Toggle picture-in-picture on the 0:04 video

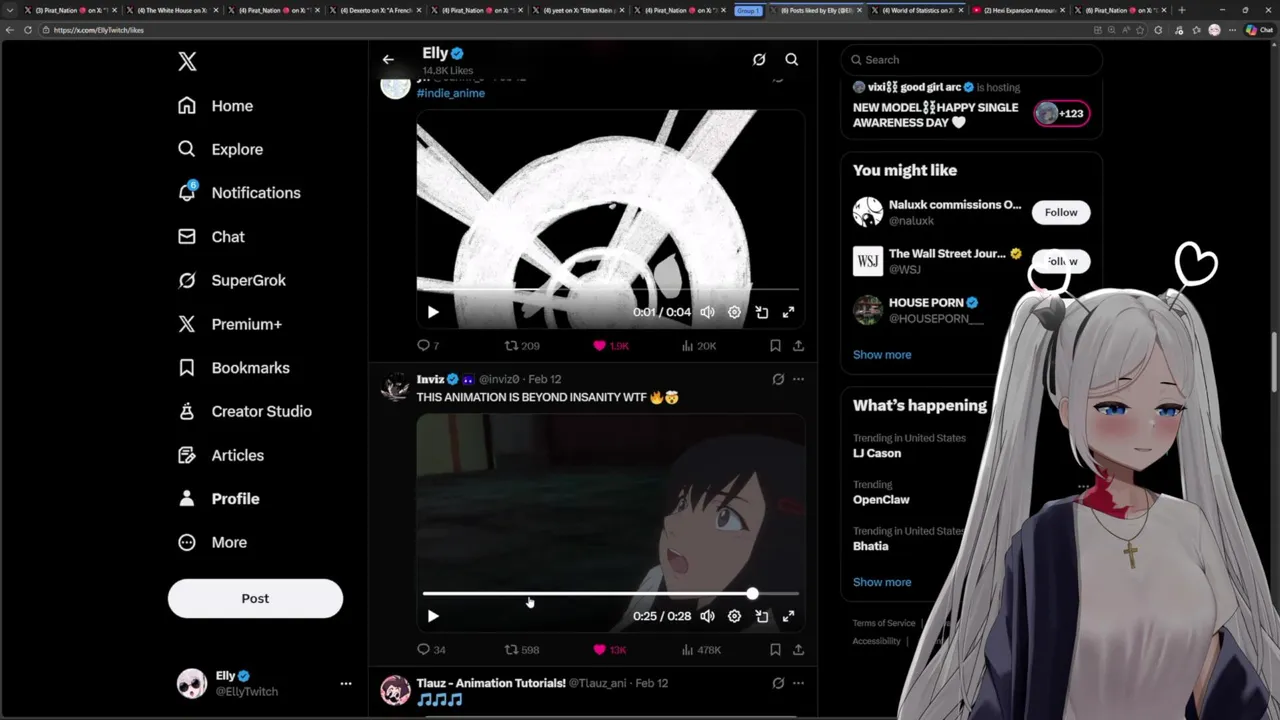(x=761, y=312)
